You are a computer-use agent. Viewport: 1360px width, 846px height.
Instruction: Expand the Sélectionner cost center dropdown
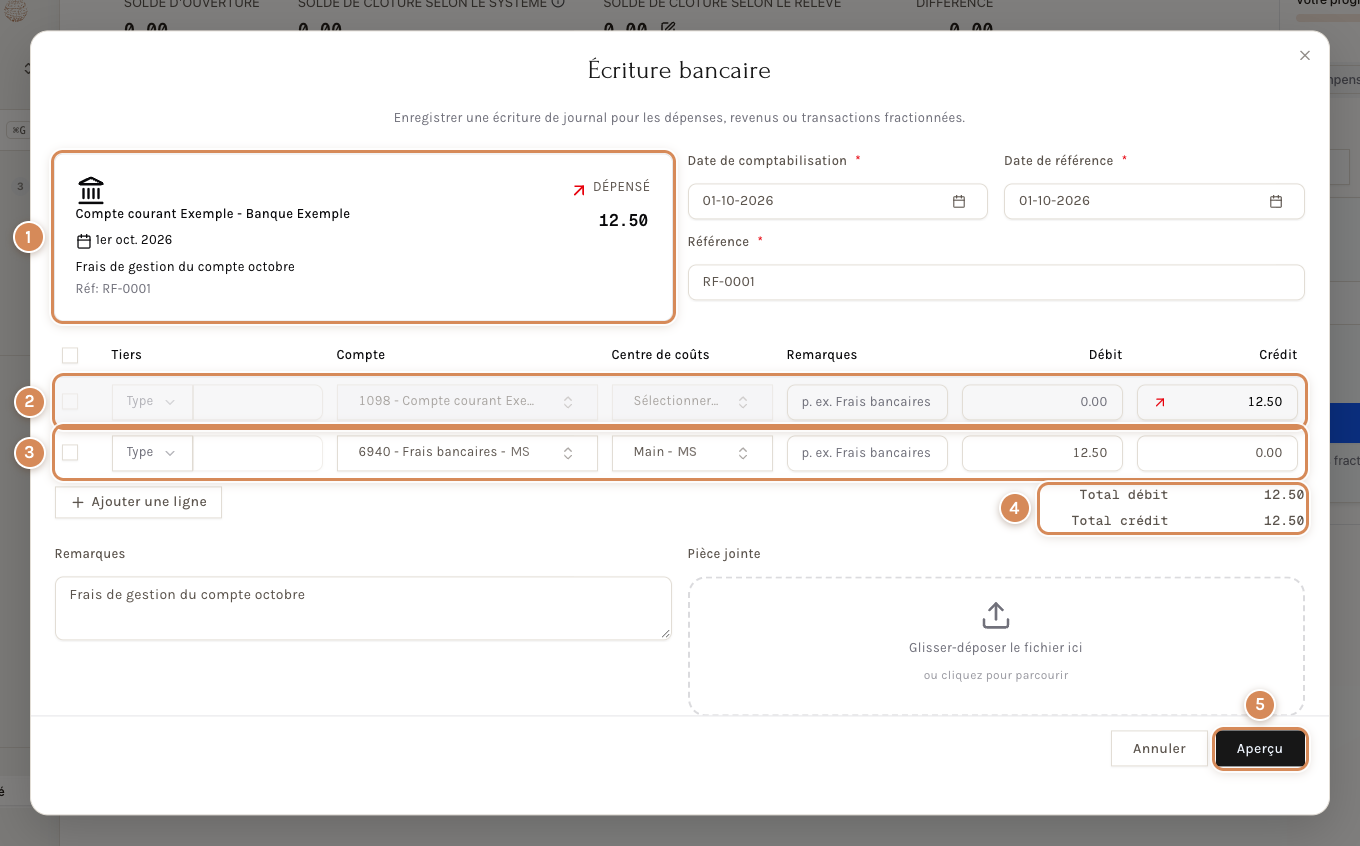pyautogui.click(x=692, y=401)
